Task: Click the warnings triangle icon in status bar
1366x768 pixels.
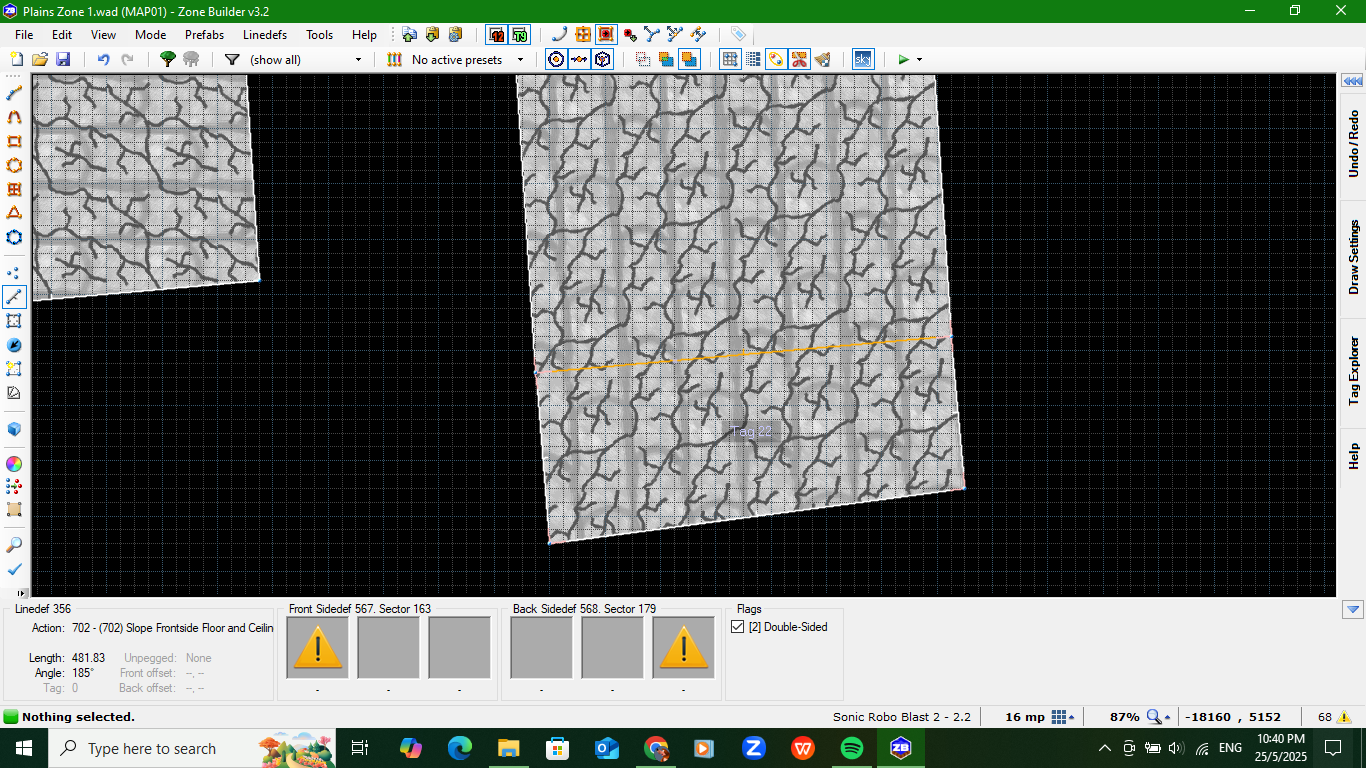Action: click(x=1345, y=717)
